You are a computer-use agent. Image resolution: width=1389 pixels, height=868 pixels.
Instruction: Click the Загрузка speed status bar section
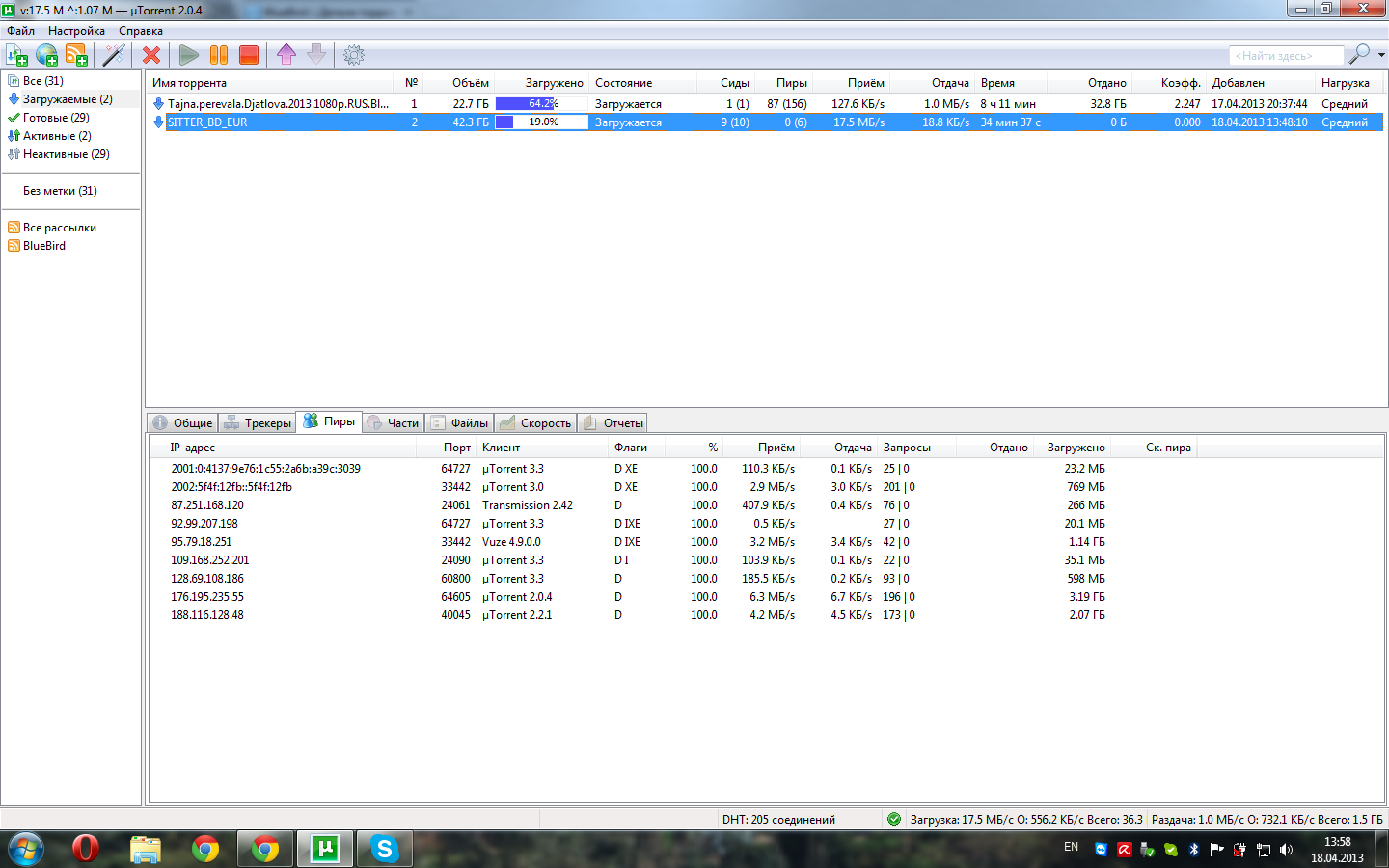tap(1026, 820)
